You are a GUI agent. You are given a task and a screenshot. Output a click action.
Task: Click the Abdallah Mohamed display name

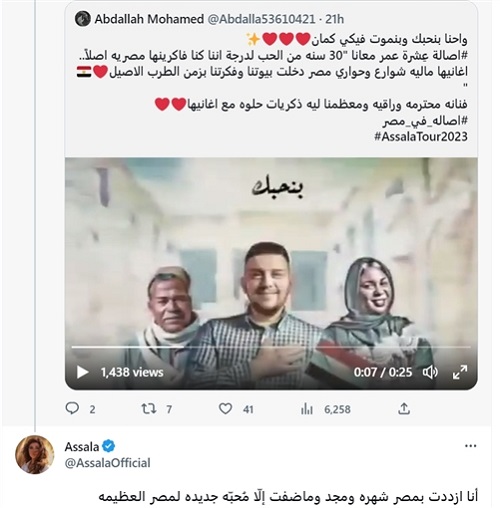149,19
